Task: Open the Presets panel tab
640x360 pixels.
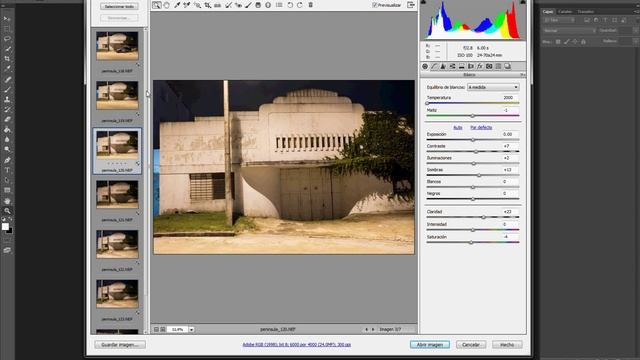Action: coord(498,66)
